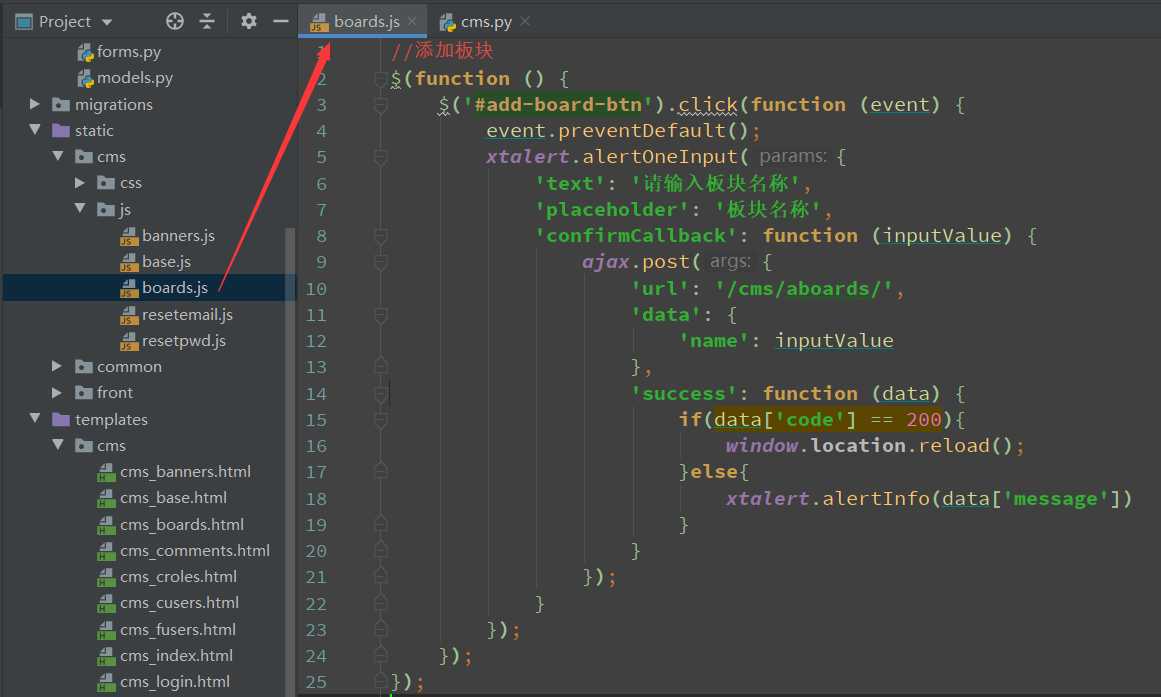Open cms_login.html
Screen dimensions: 1161x697
[175, 681]
